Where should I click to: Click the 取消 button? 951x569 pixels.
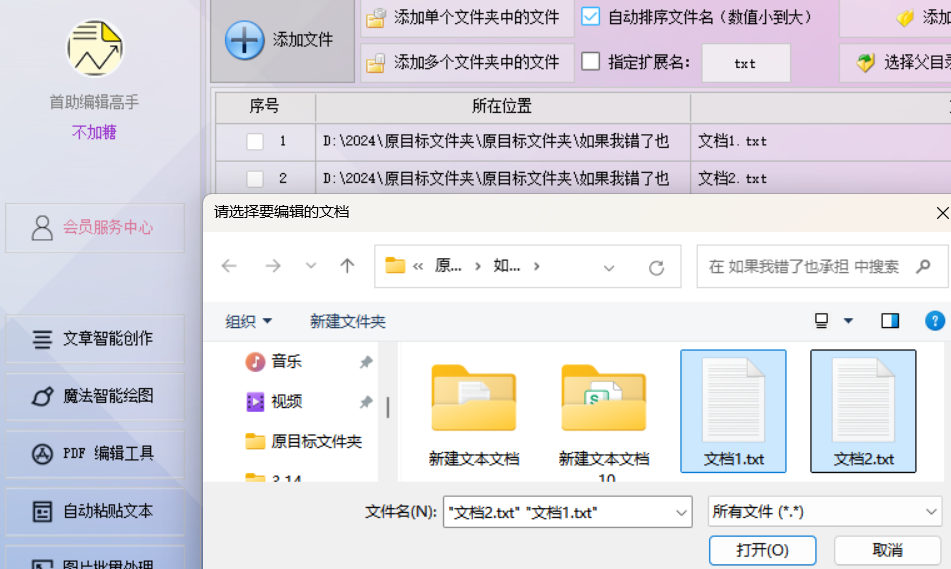[887, 550]
